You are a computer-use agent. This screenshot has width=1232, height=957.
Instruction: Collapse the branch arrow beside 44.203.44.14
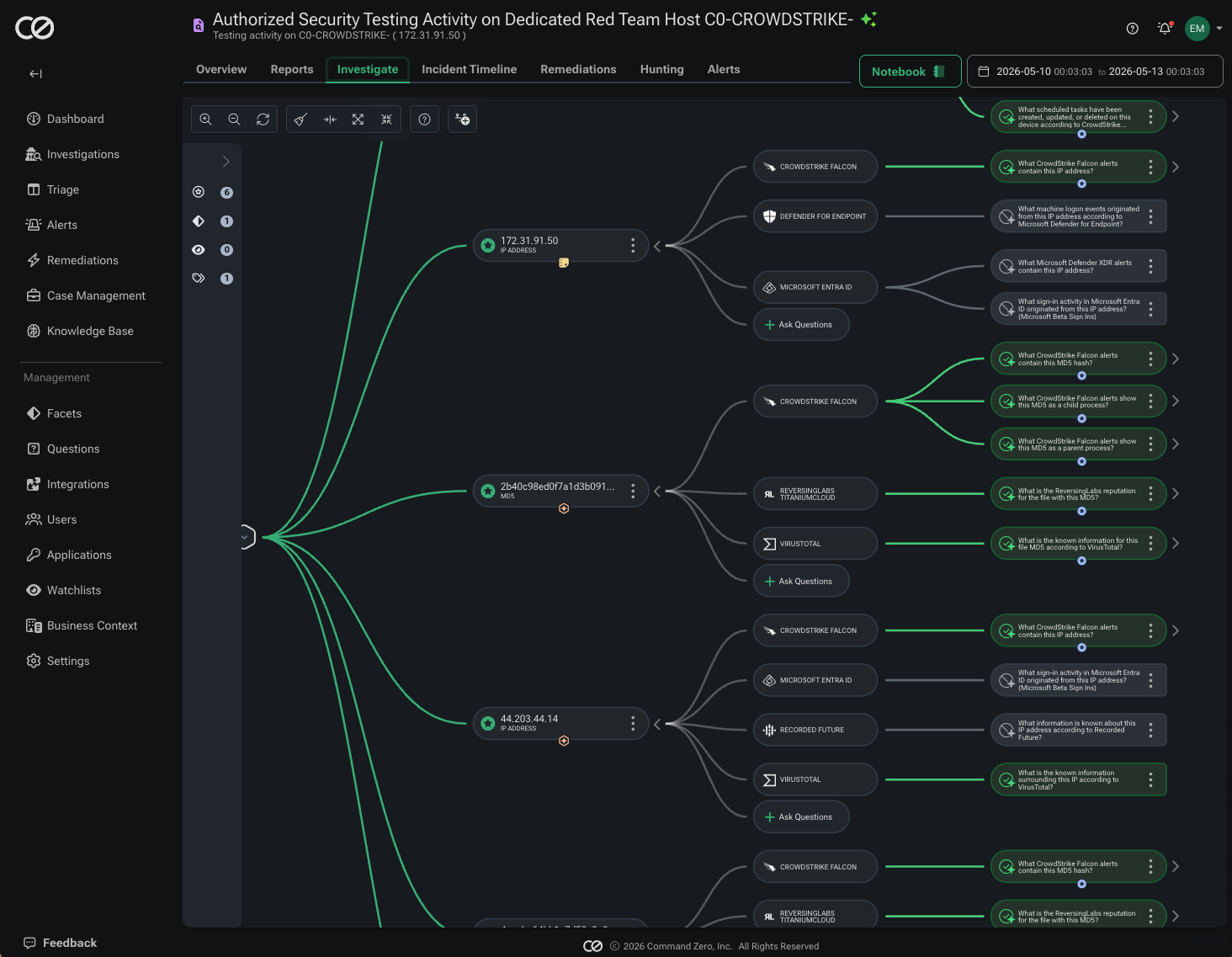pos(657,724)
